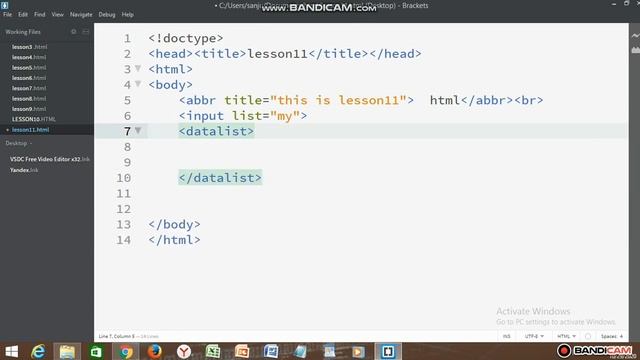Open the Help menu
Screen dimensions: 640x360
128,14
